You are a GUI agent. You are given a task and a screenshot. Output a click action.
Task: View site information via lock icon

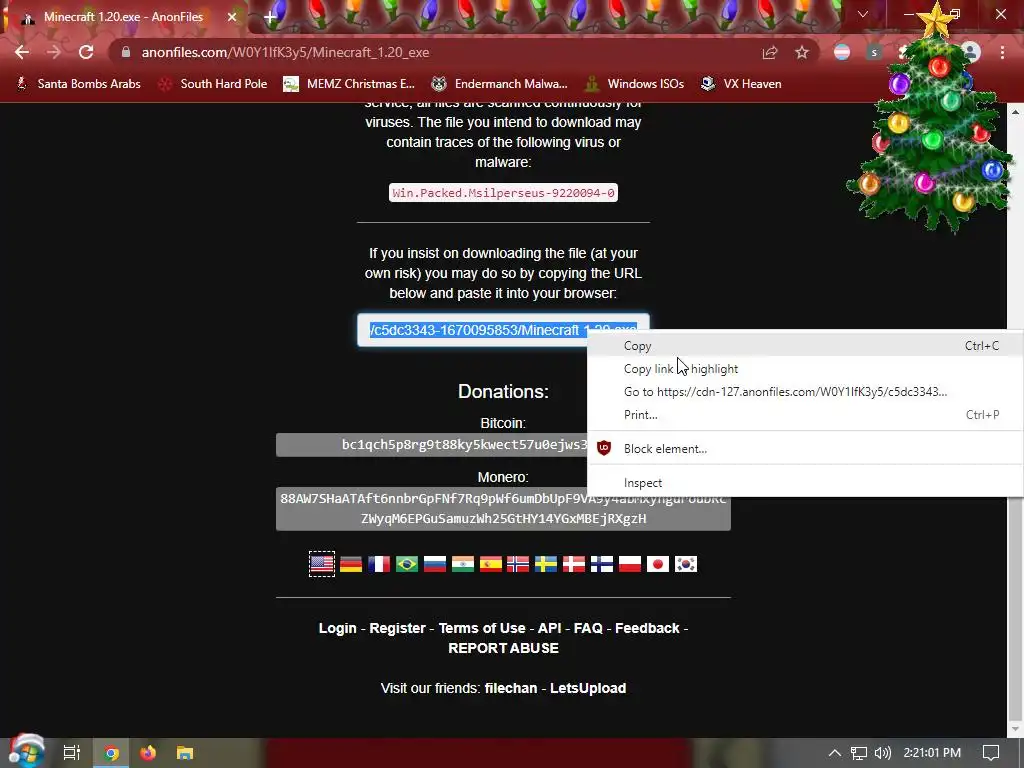pos(125,52)
